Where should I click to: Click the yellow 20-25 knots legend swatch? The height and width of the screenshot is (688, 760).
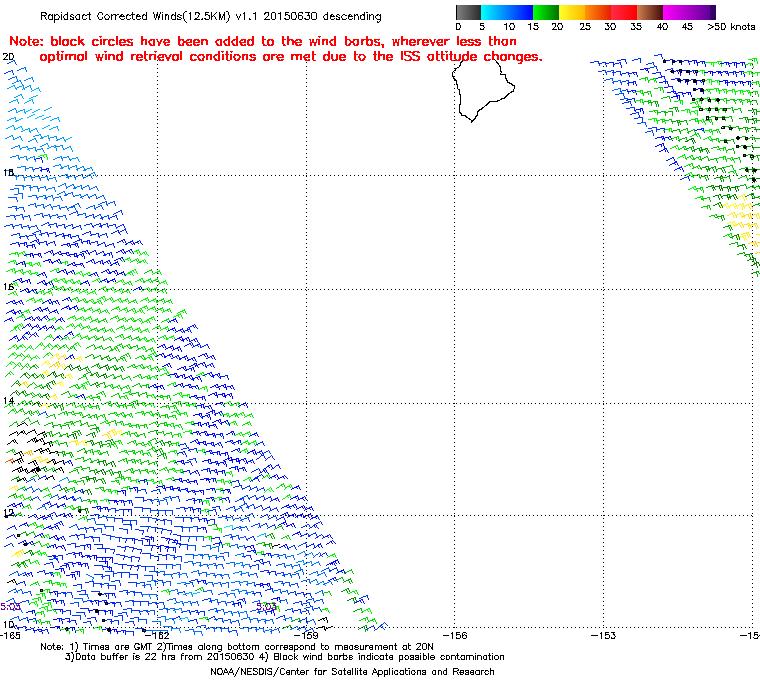tap(572, 12)
